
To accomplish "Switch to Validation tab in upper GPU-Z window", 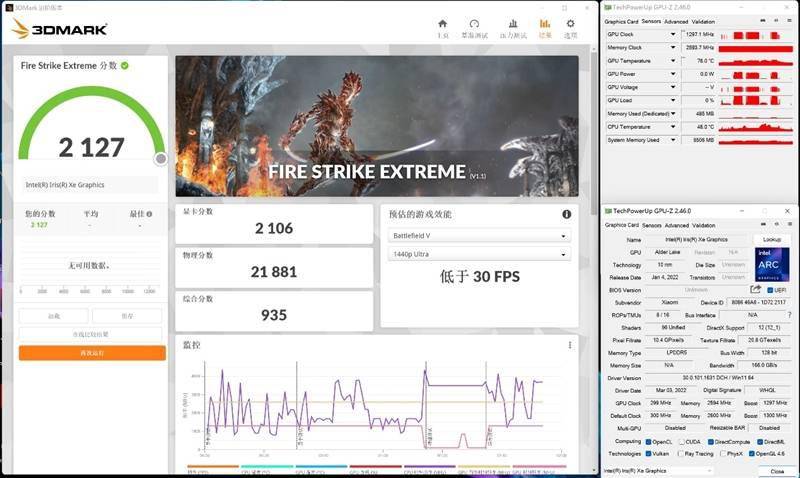I will pos(703,21).
